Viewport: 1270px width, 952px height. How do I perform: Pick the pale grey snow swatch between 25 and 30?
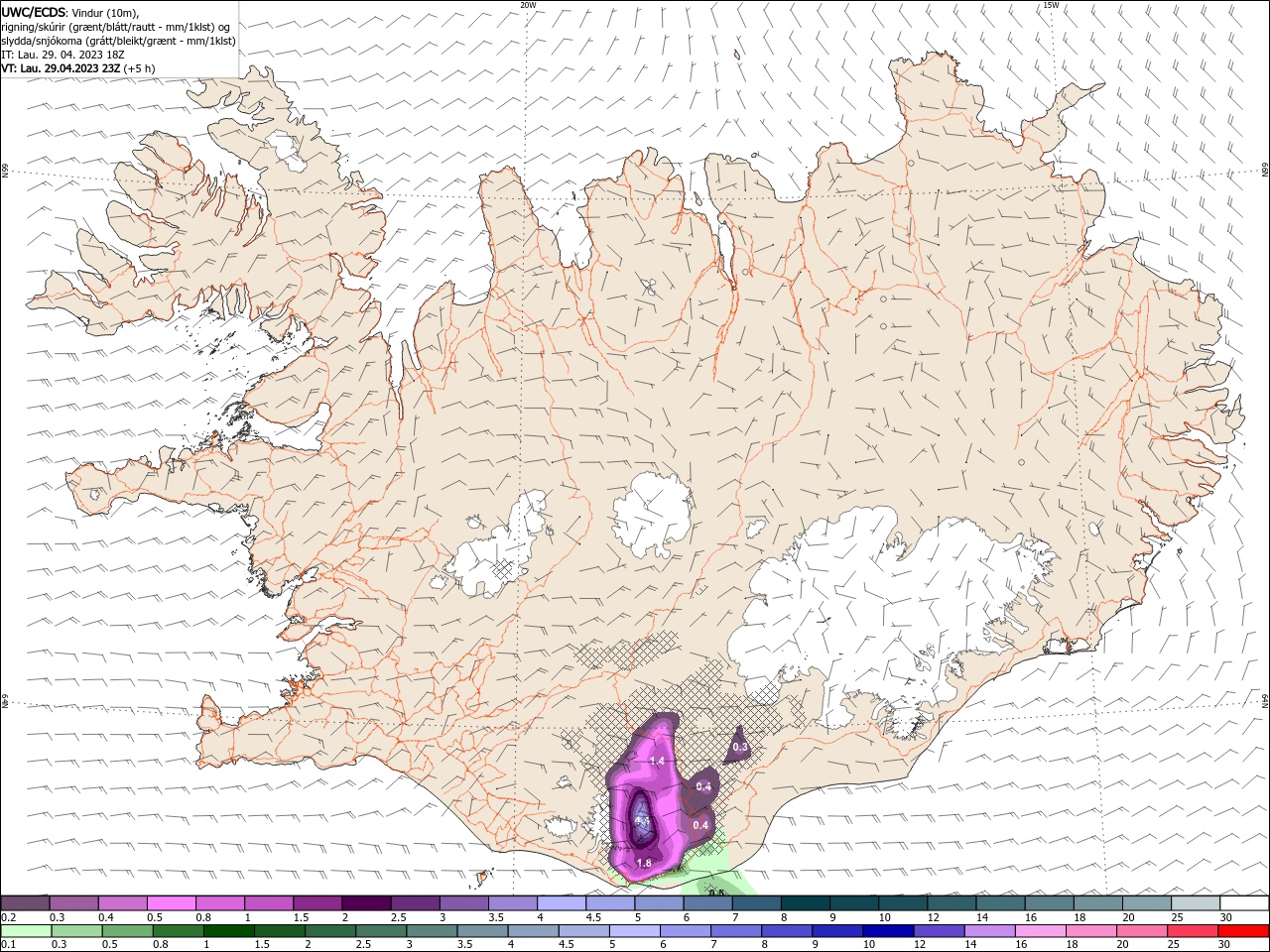pos(1196,902)
